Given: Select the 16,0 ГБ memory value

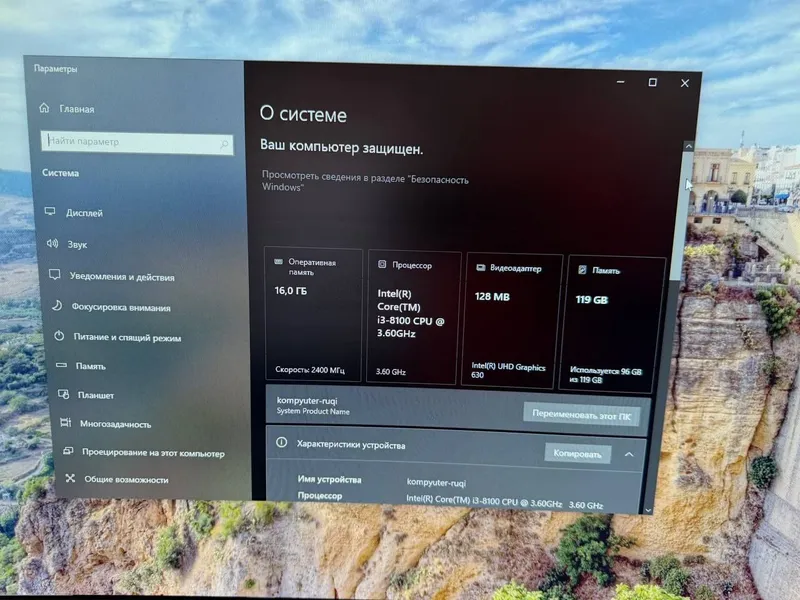Looking at the screenshot, I should (291, 290).
